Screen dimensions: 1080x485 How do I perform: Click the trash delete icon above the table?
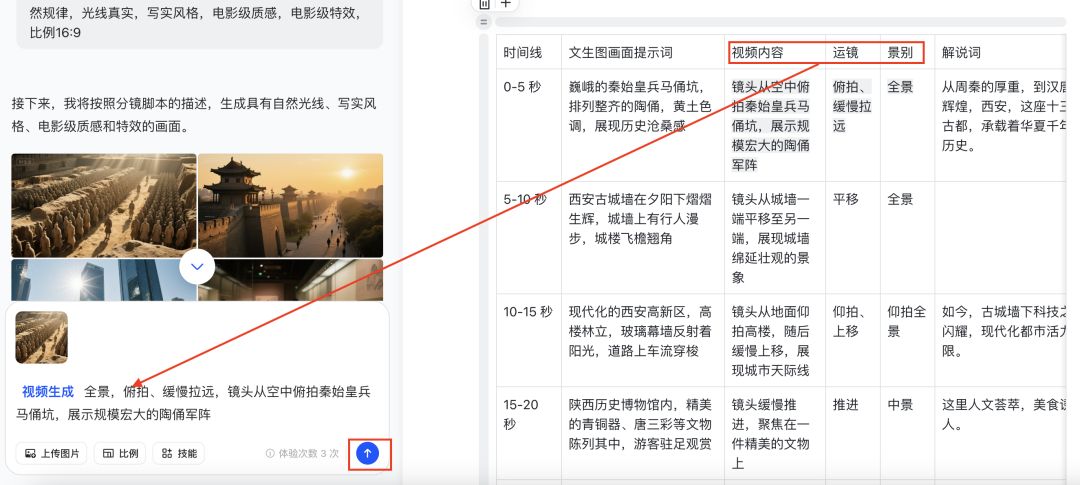click(x=485, y=3)
